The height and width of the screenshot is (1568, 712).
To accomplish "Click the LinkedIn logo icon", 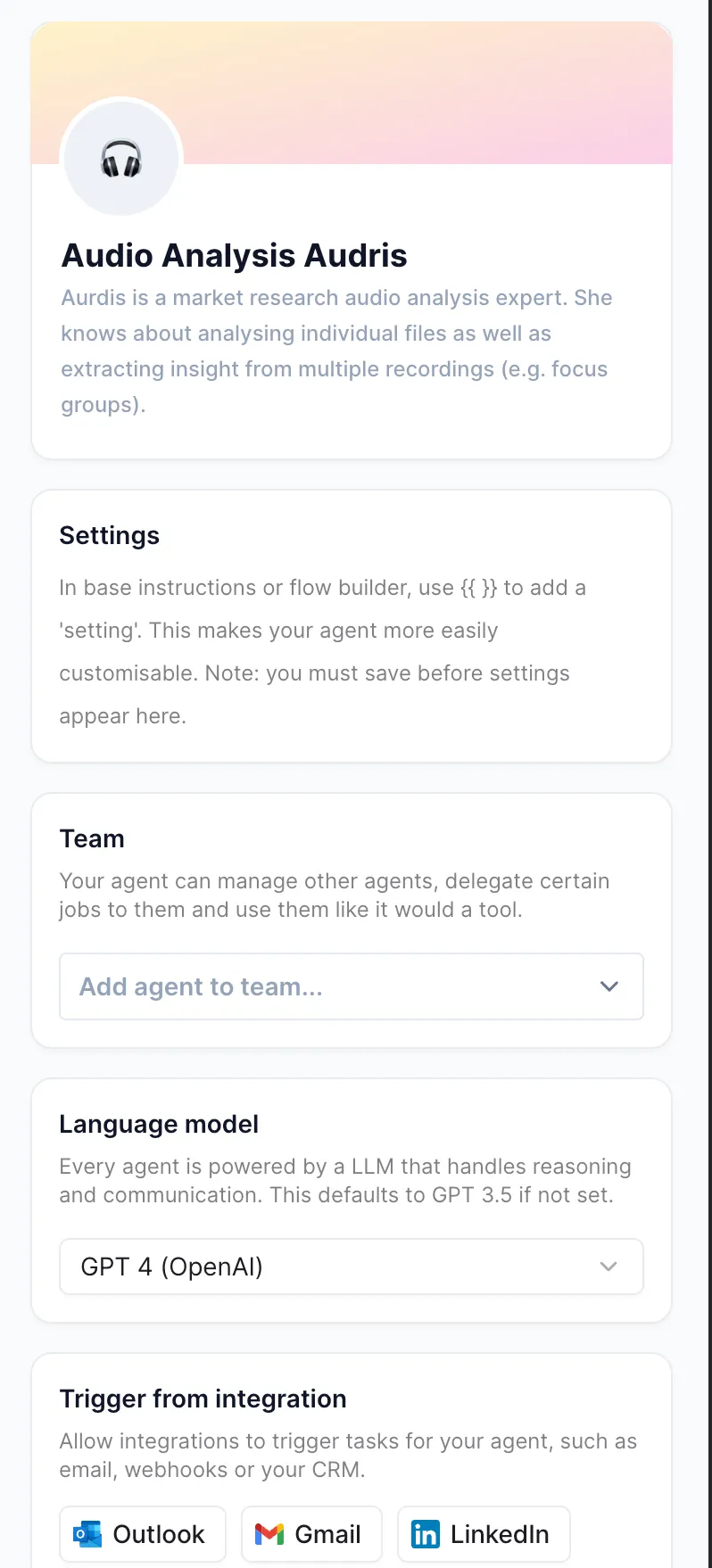I will [x=426, y=1533].
